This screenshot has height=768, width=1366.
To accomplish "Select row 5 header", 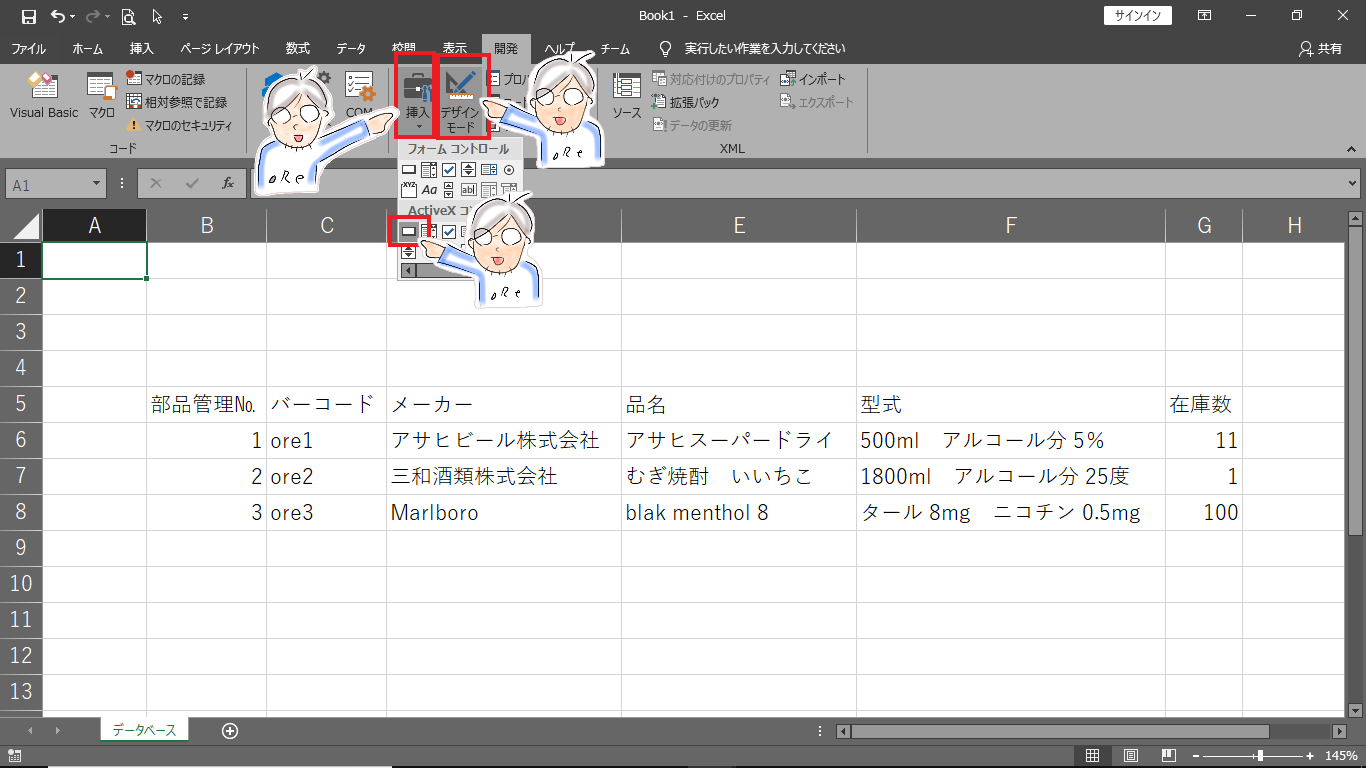I will point(21,404).
